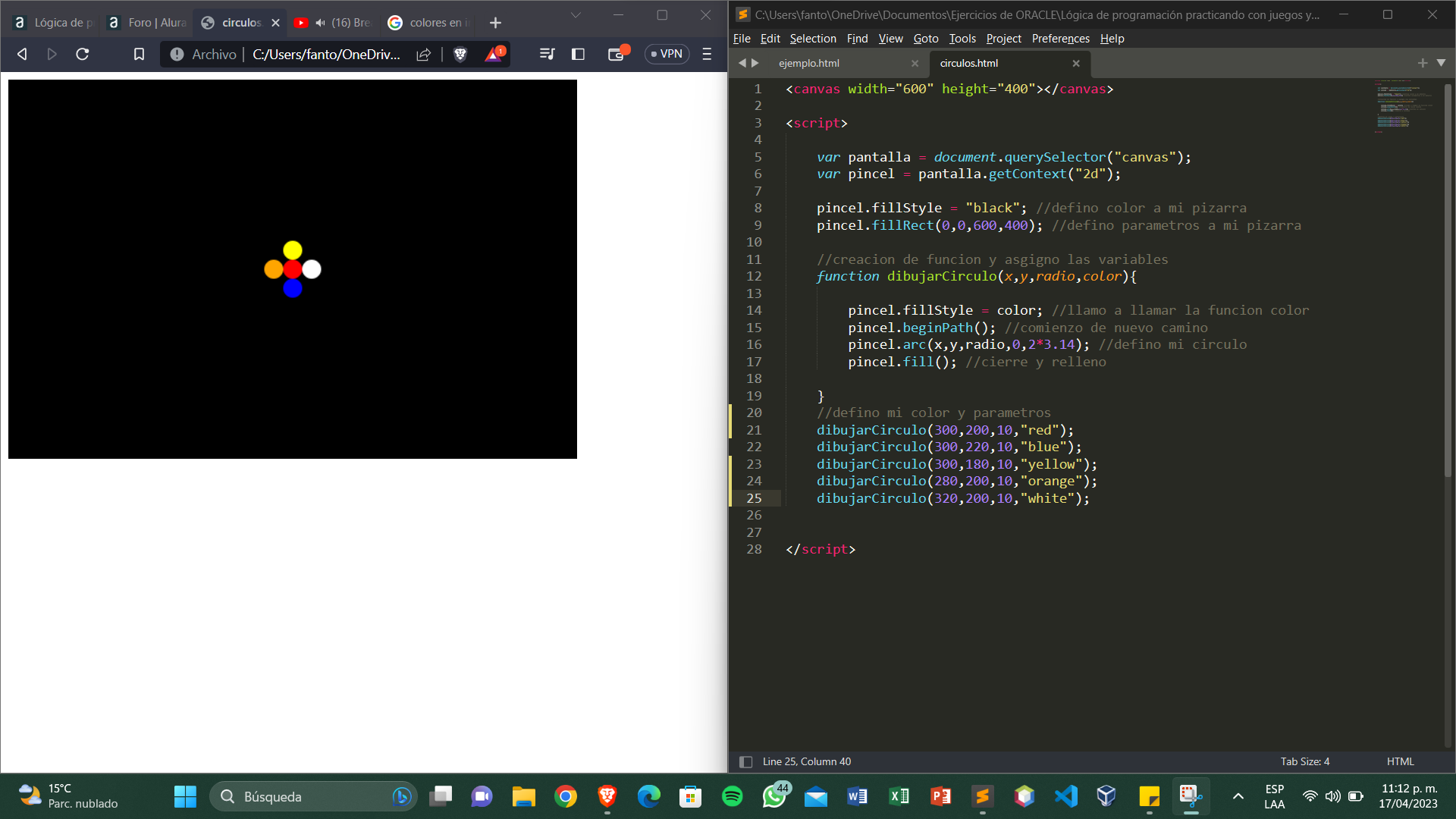Mute the YouTube tab audio icon
The height and width of the screenshot is (819, 1456).
click(x=321, y=23)
